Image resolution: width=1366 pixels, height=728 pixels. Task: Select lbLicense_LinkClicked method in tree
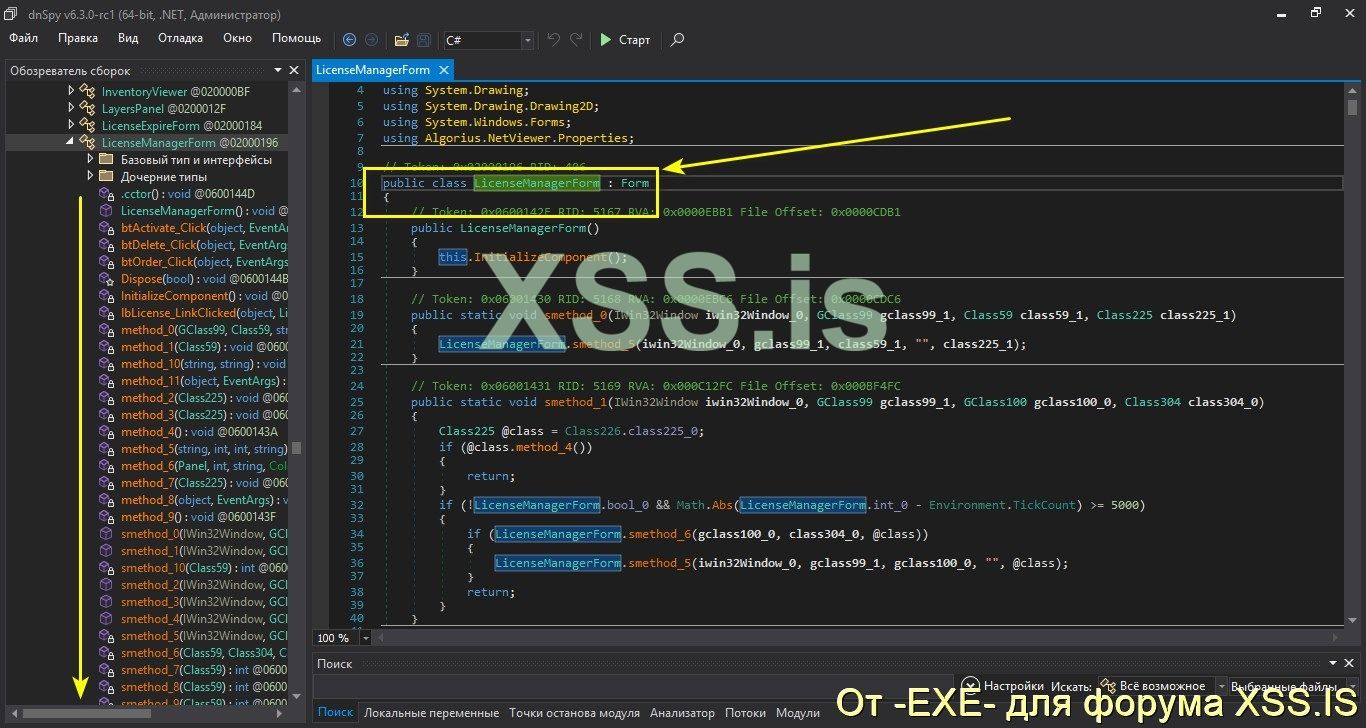click(204, 313)
